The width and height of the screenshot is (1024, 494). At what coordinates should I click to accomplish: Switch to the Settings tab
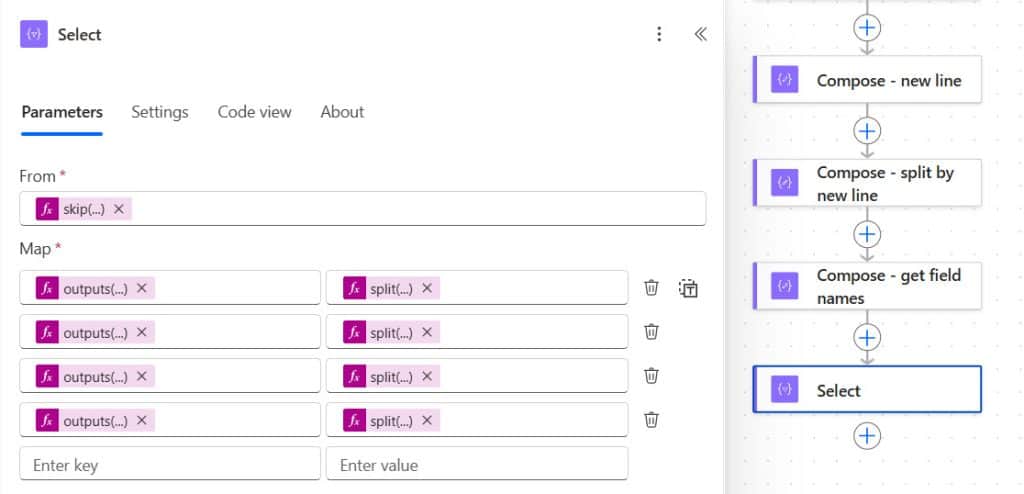tap(160, 112)
